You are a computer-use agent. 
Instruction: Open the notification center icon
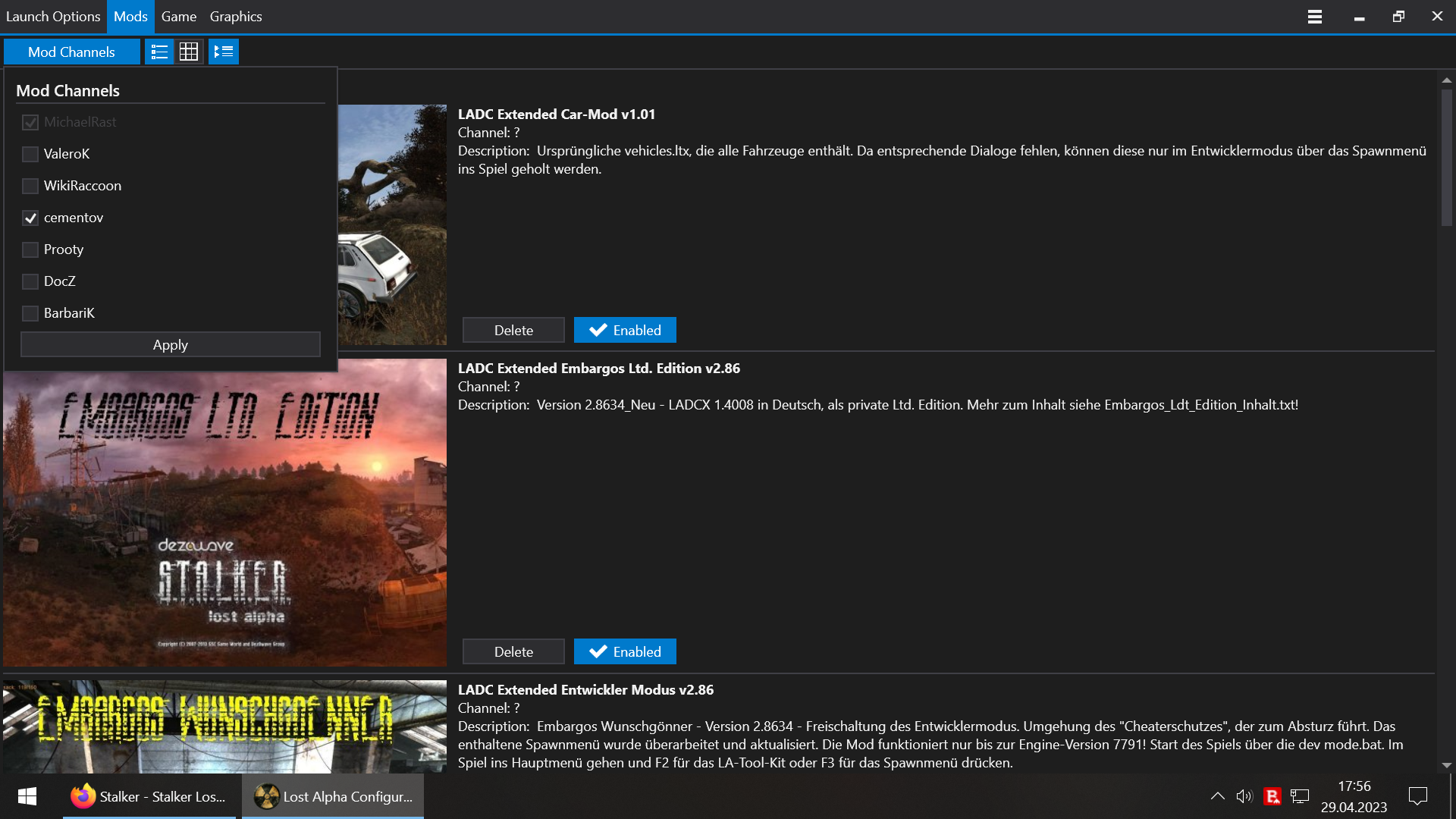click(1417, 796)
